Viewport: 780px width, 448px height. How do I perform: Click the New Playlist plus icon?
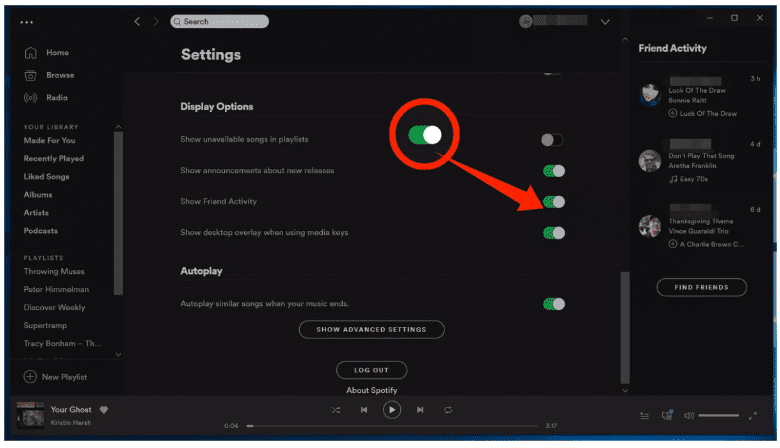point(30,376)
